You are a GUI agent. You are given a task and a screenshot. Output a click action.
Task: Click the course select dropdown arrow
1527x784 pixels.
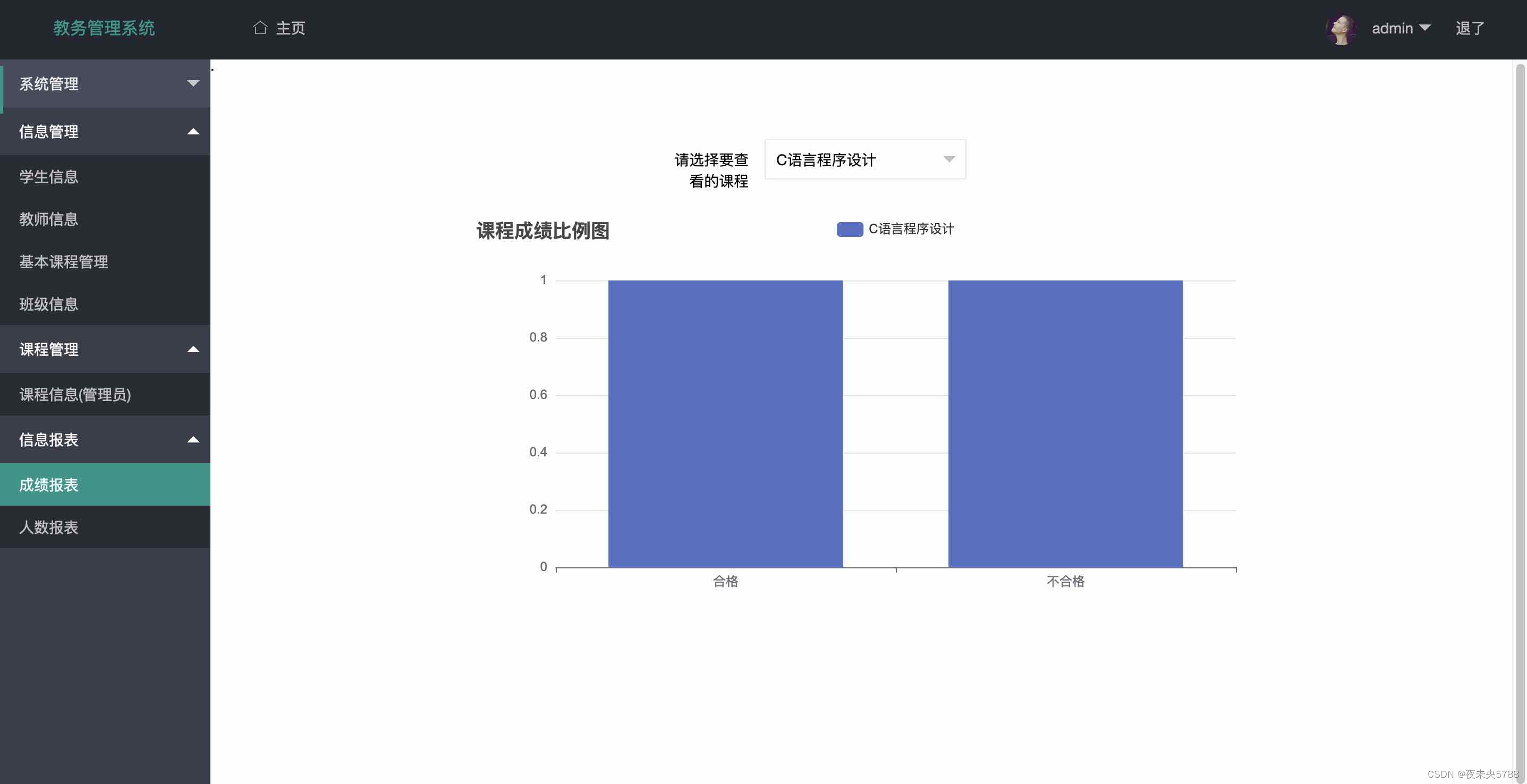coord(949,159)
